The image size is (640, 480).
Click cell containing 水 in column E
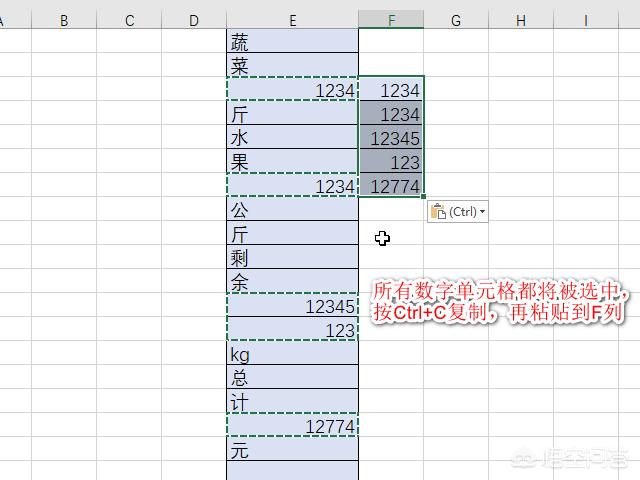pos(293,137)
